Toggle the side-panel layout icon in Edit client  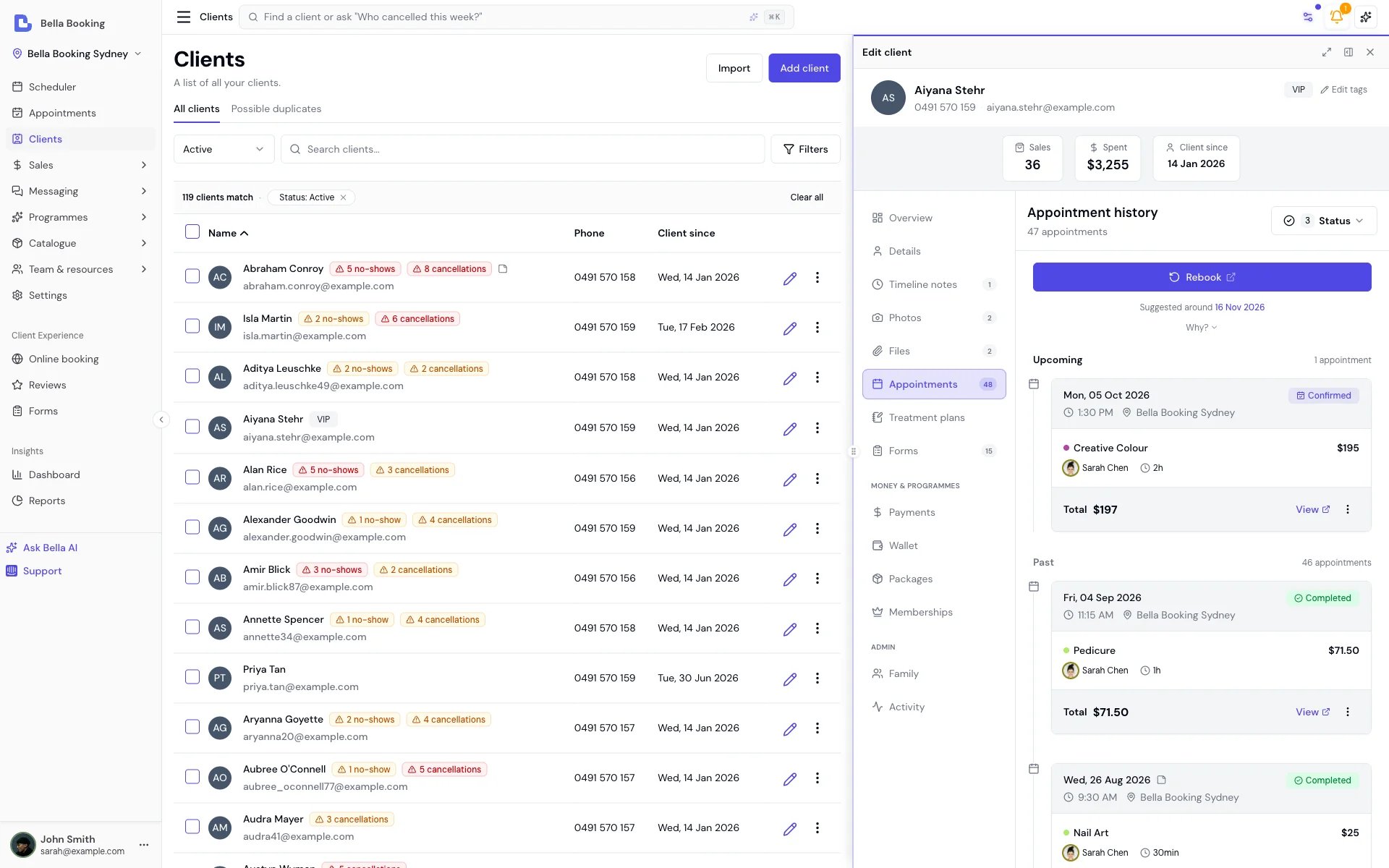coord(1348,52)
